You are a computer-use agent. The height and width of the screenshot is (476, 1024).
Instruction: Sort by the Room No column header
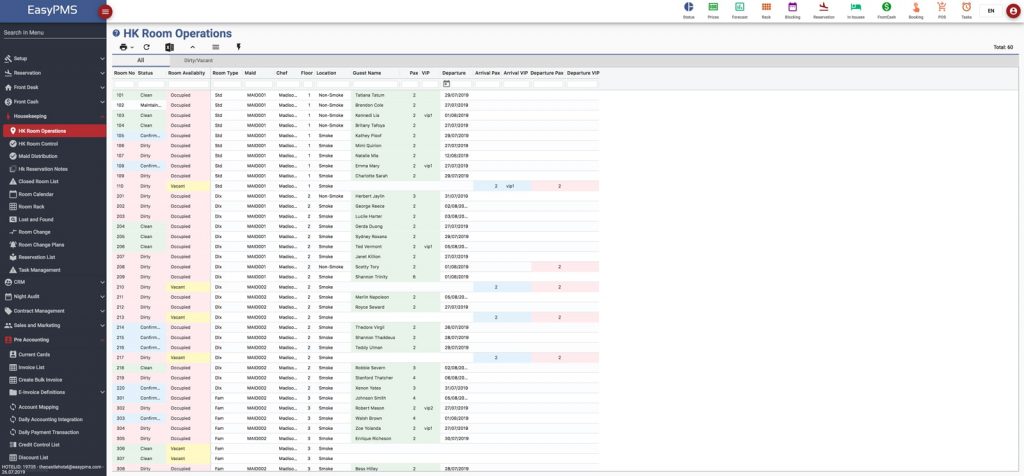point(124,73)
